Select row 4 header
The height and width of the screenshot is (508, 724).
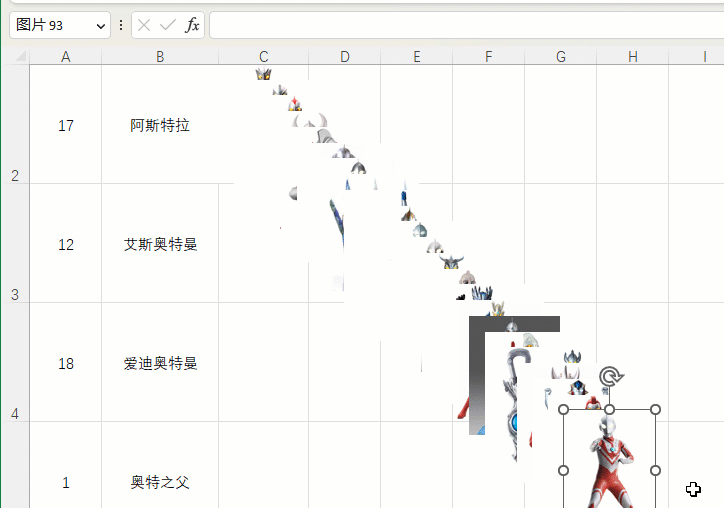(x=15, y=363)
